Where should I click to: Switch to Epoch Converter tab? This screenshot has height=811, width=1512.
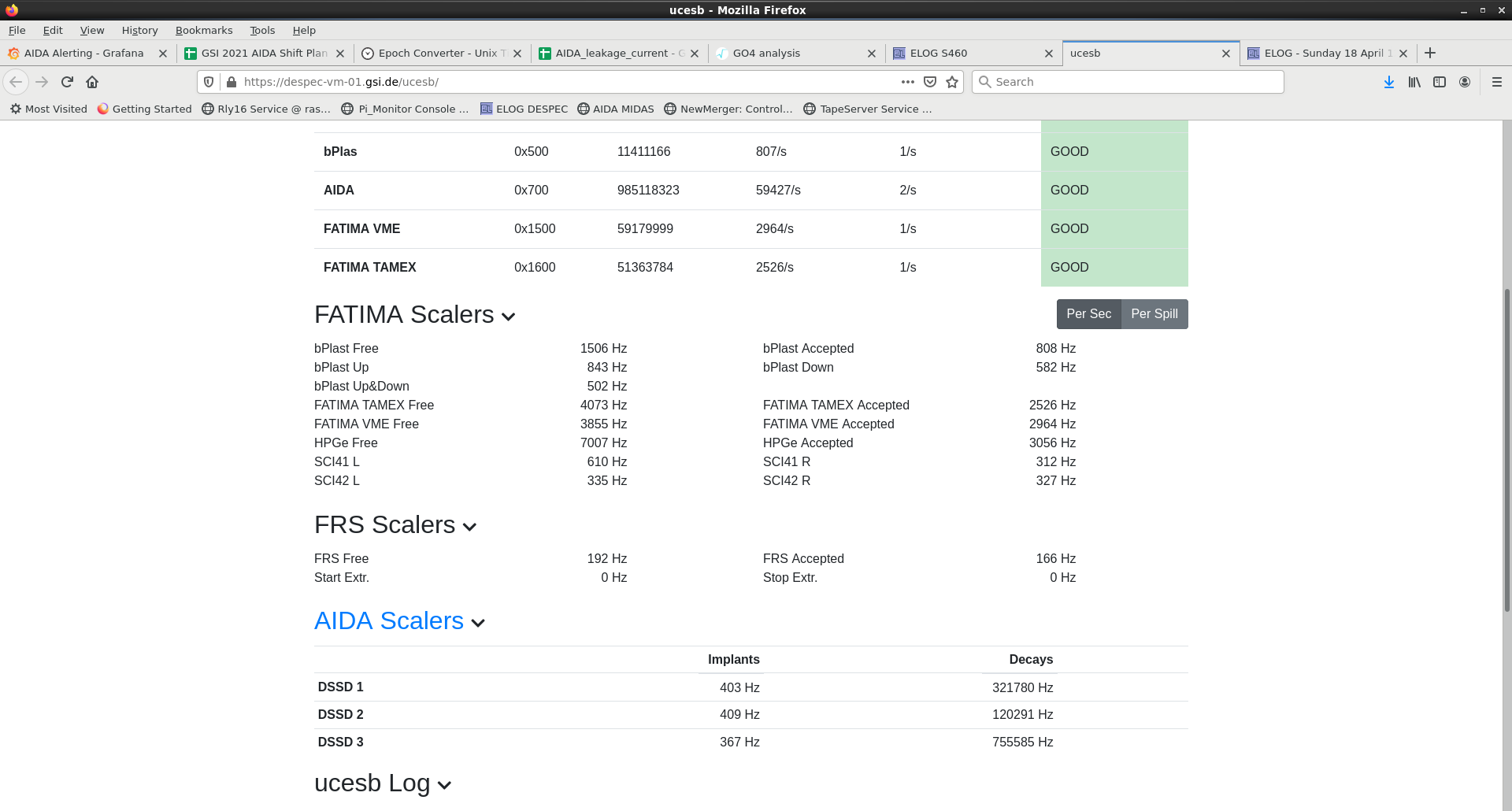441,54
